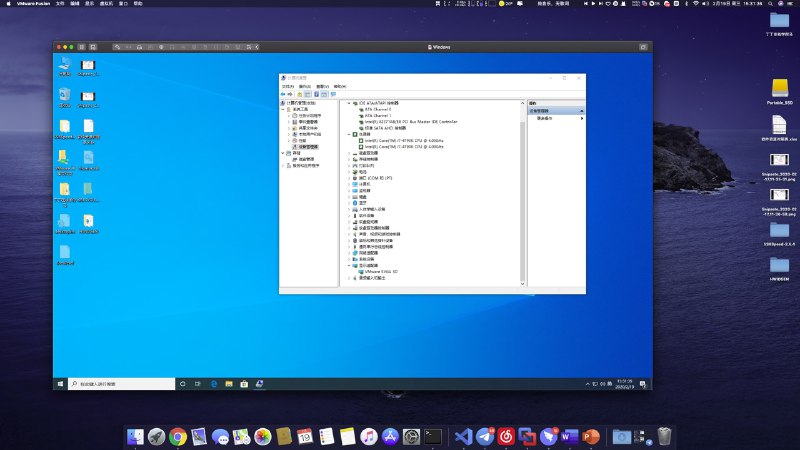Click the Windows Start button
The image size is (800, 450).
pos(60,384)
